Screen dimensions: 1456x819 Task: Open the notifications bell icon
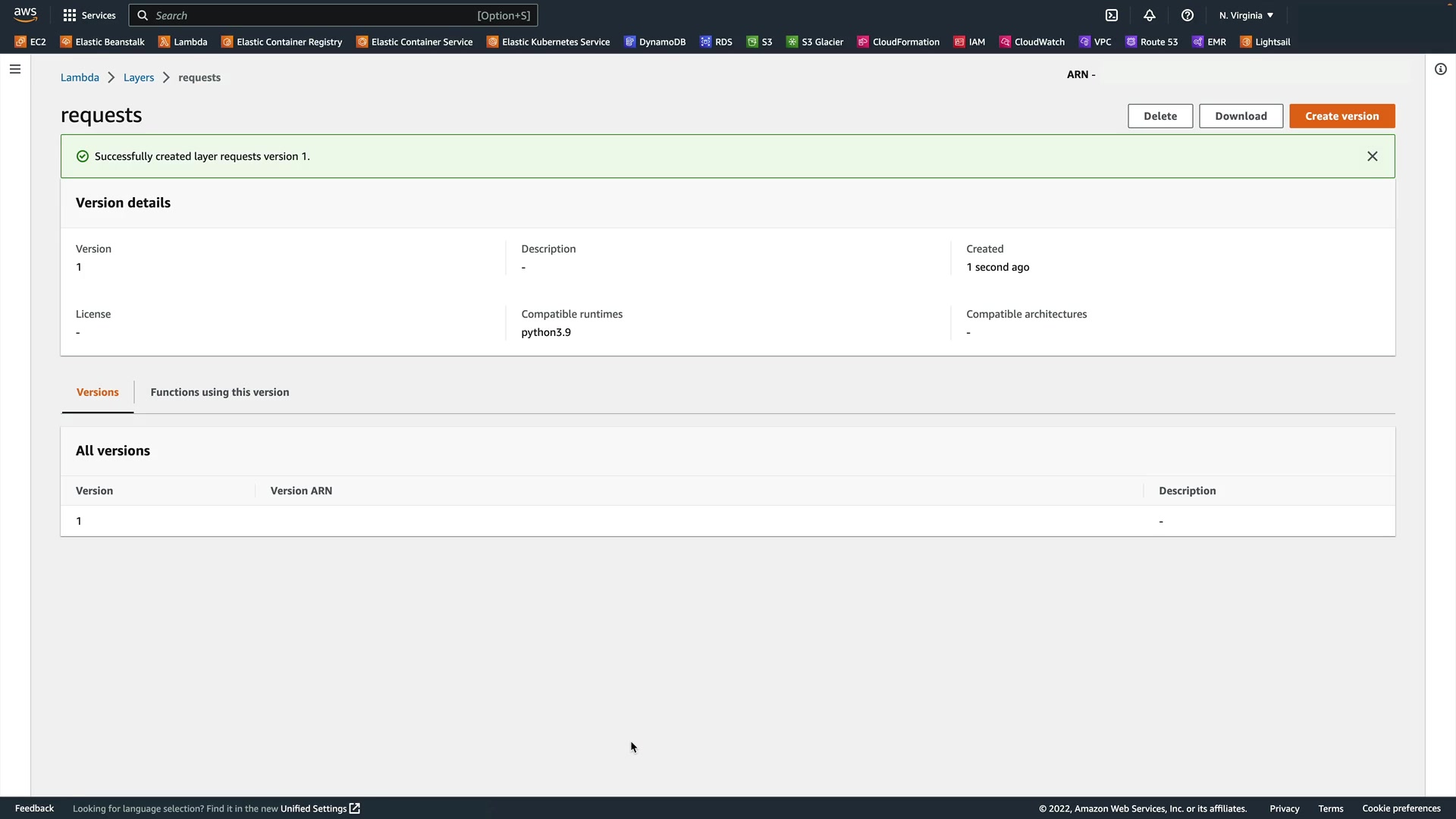point(1150,15)
